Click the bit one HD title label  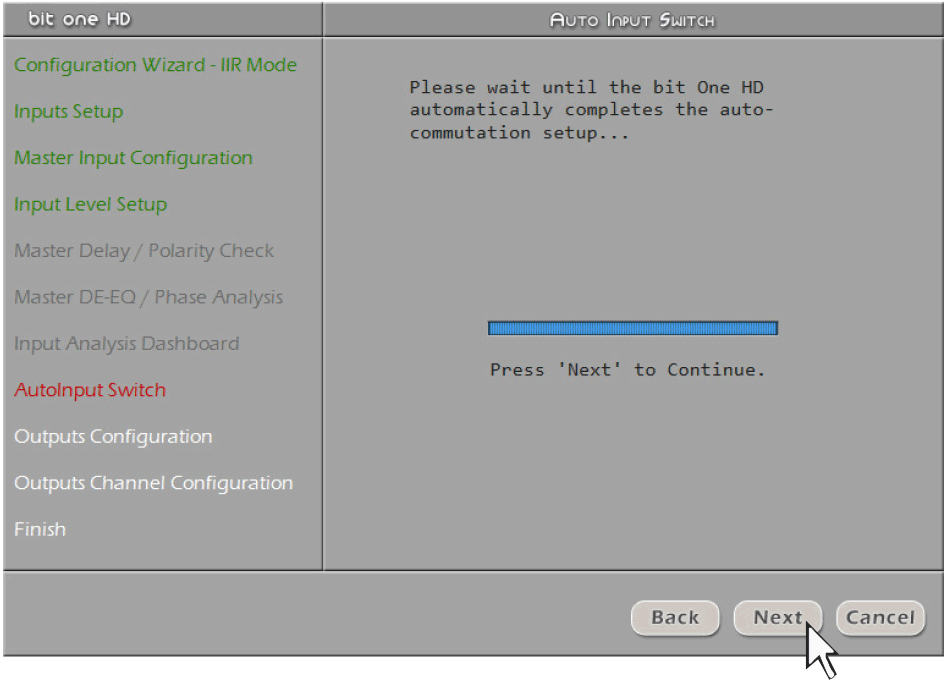(79, 19)
